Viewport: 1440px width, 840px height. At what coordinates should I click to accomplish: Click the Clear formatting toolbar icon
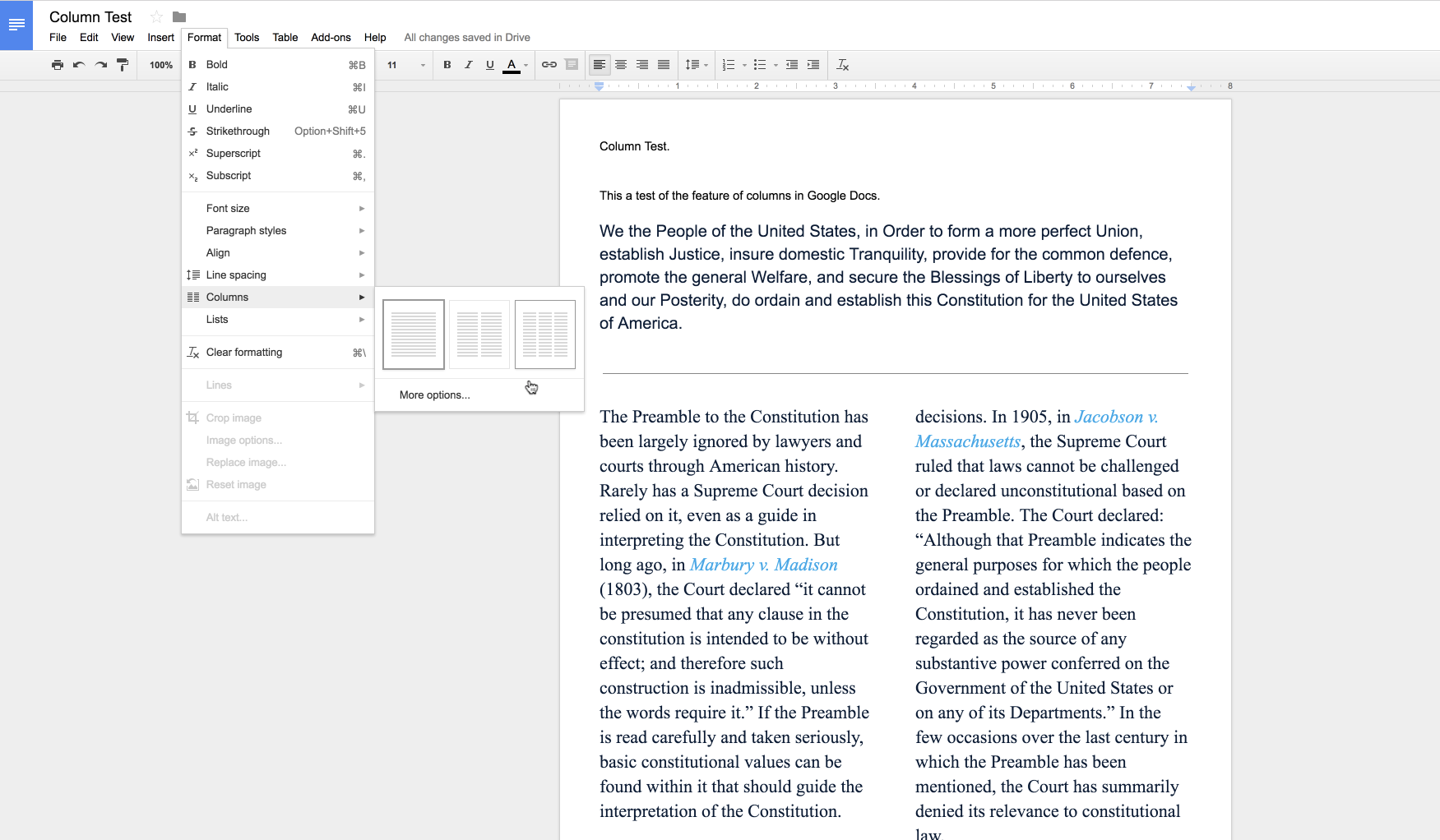[x=842, y=64]
